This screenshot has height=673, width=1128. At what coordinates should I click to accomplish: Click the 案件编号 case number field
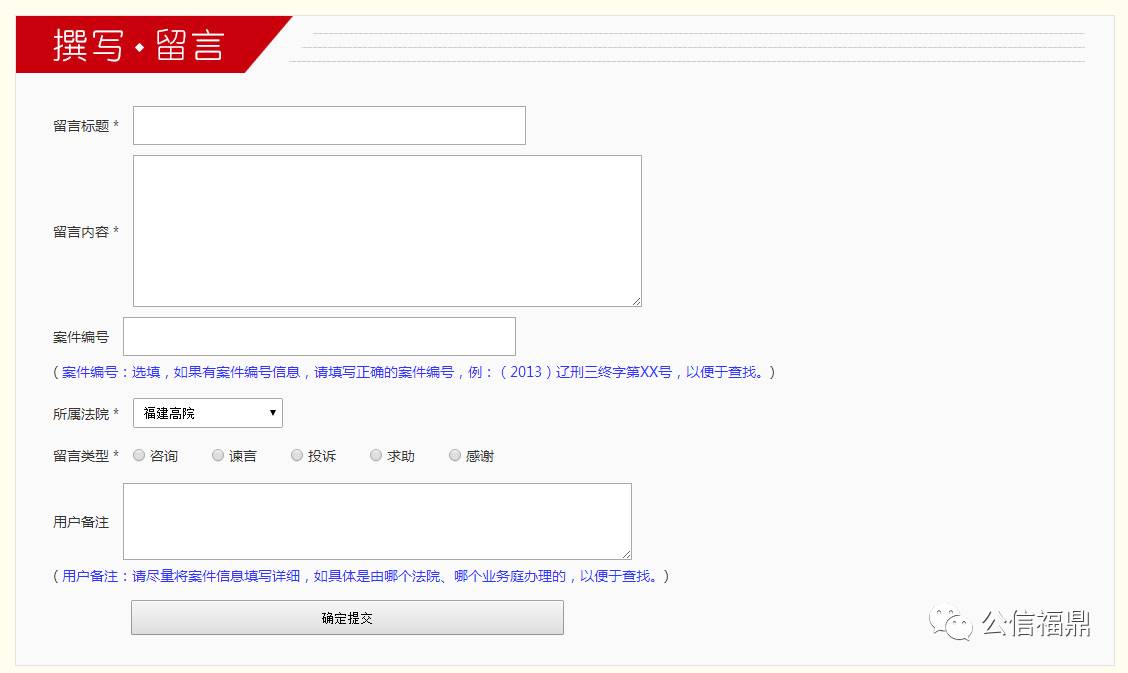(x=320, y=336)
